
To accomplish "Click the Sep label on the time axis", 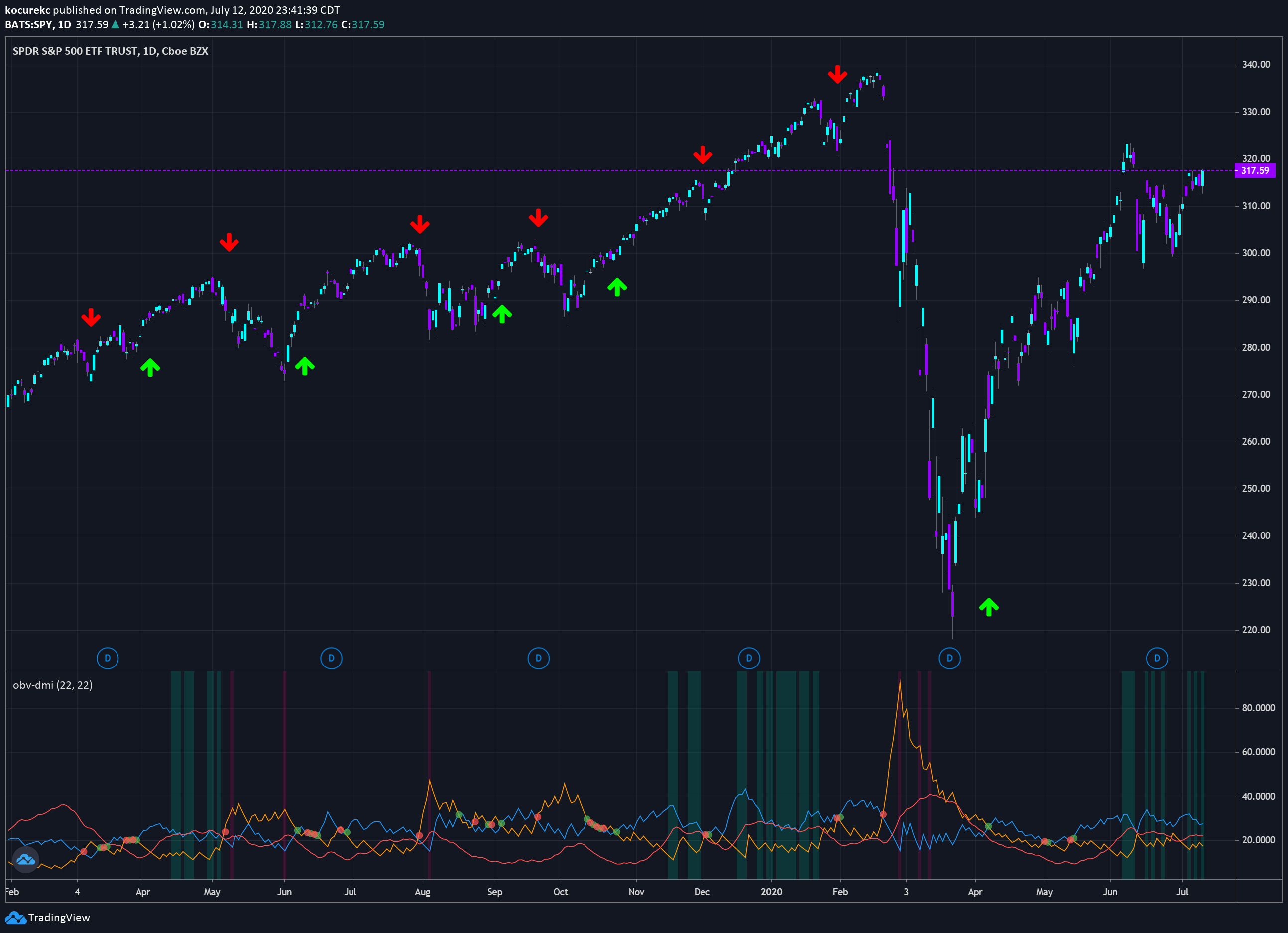I will click(x=495, y=892).
